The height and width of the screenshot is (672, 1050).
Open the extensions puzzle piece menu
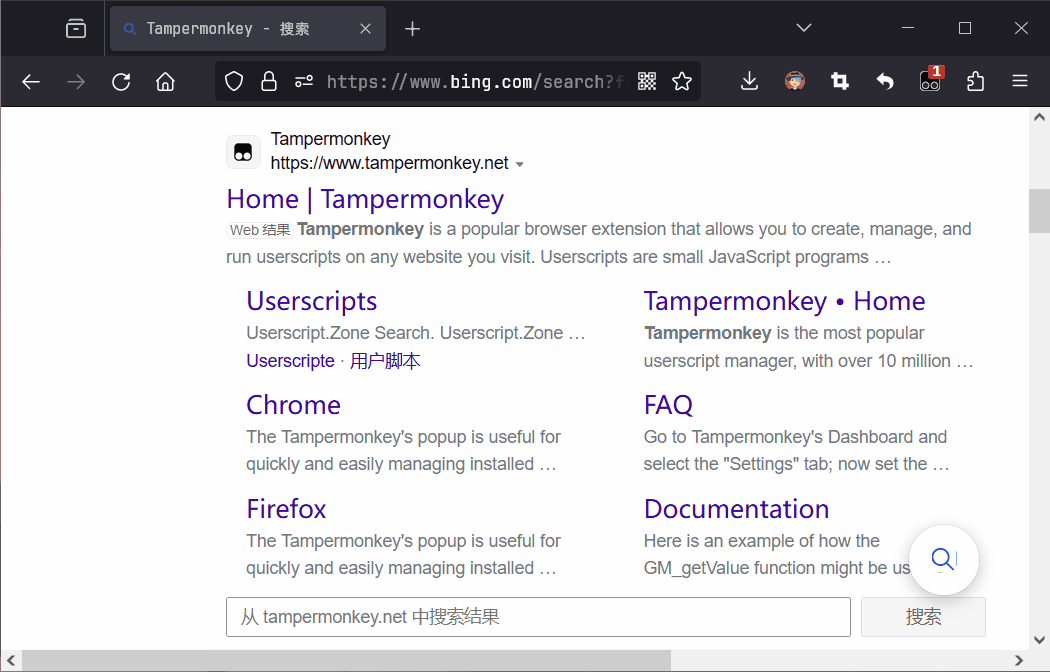coord(976,82)
